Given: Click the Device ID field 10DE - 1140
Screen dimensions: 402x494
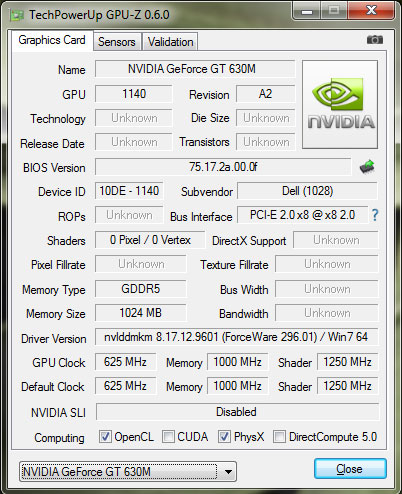Looking at the screenshot, I should [129, 191].
